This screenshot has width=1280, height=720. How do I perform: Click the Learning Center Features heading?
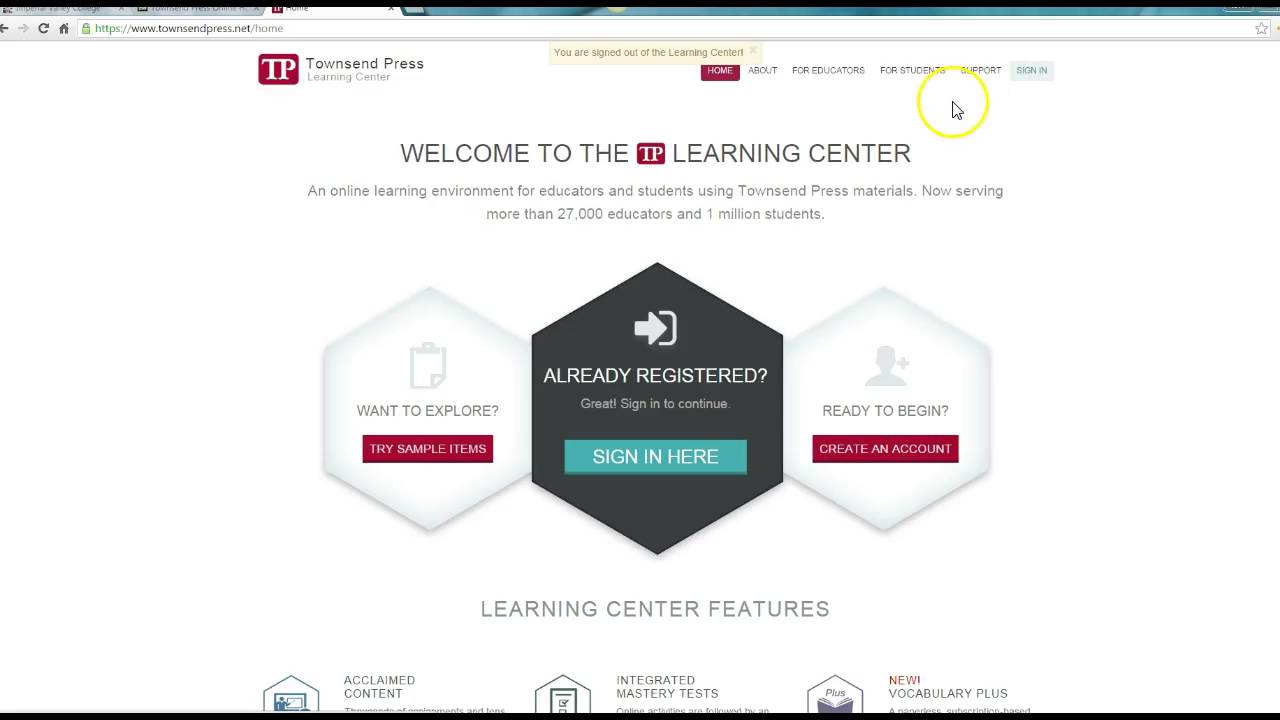[x=655, y=609]
